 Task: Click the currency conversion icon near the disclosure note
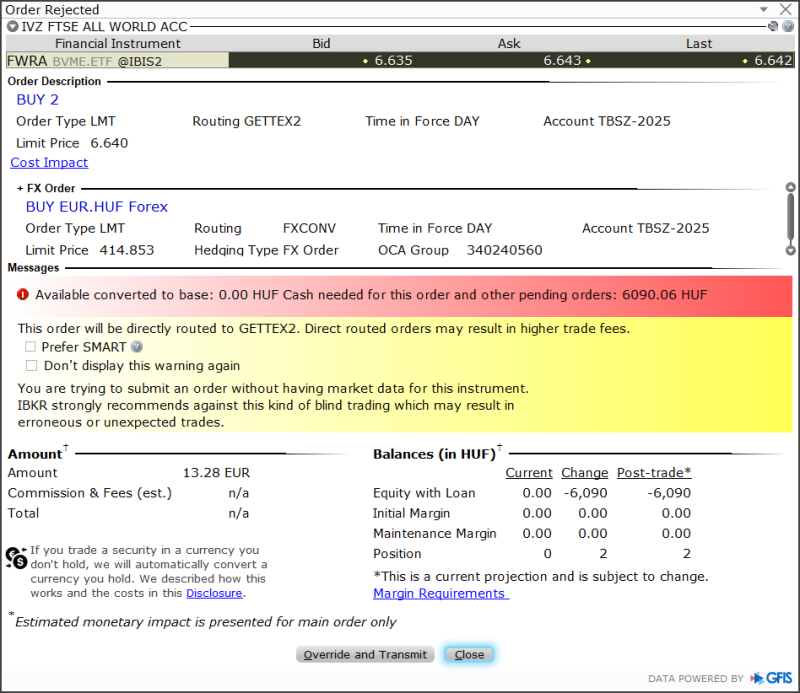point(16,557)
